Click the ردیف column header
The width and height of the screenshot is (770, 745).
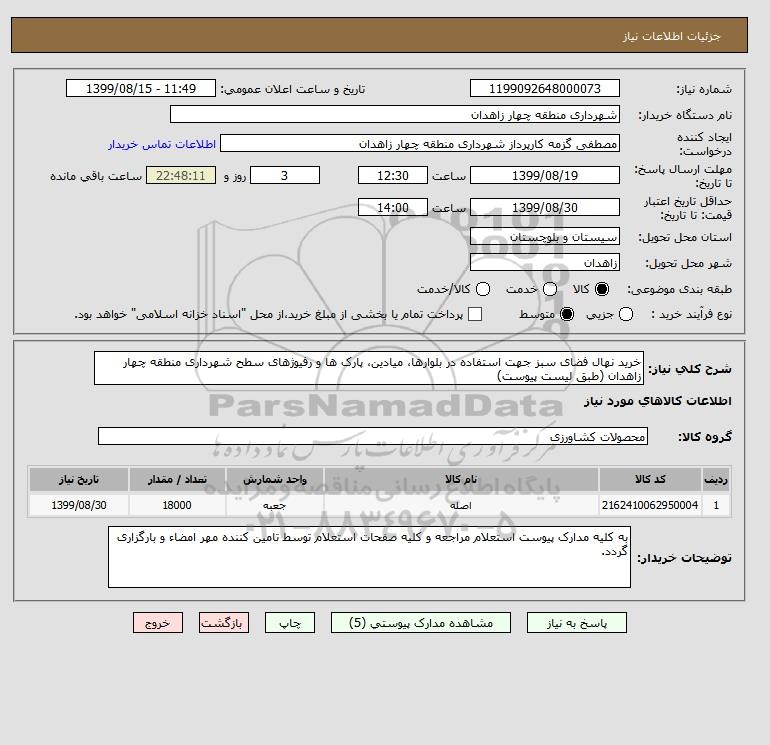point(716,479)
